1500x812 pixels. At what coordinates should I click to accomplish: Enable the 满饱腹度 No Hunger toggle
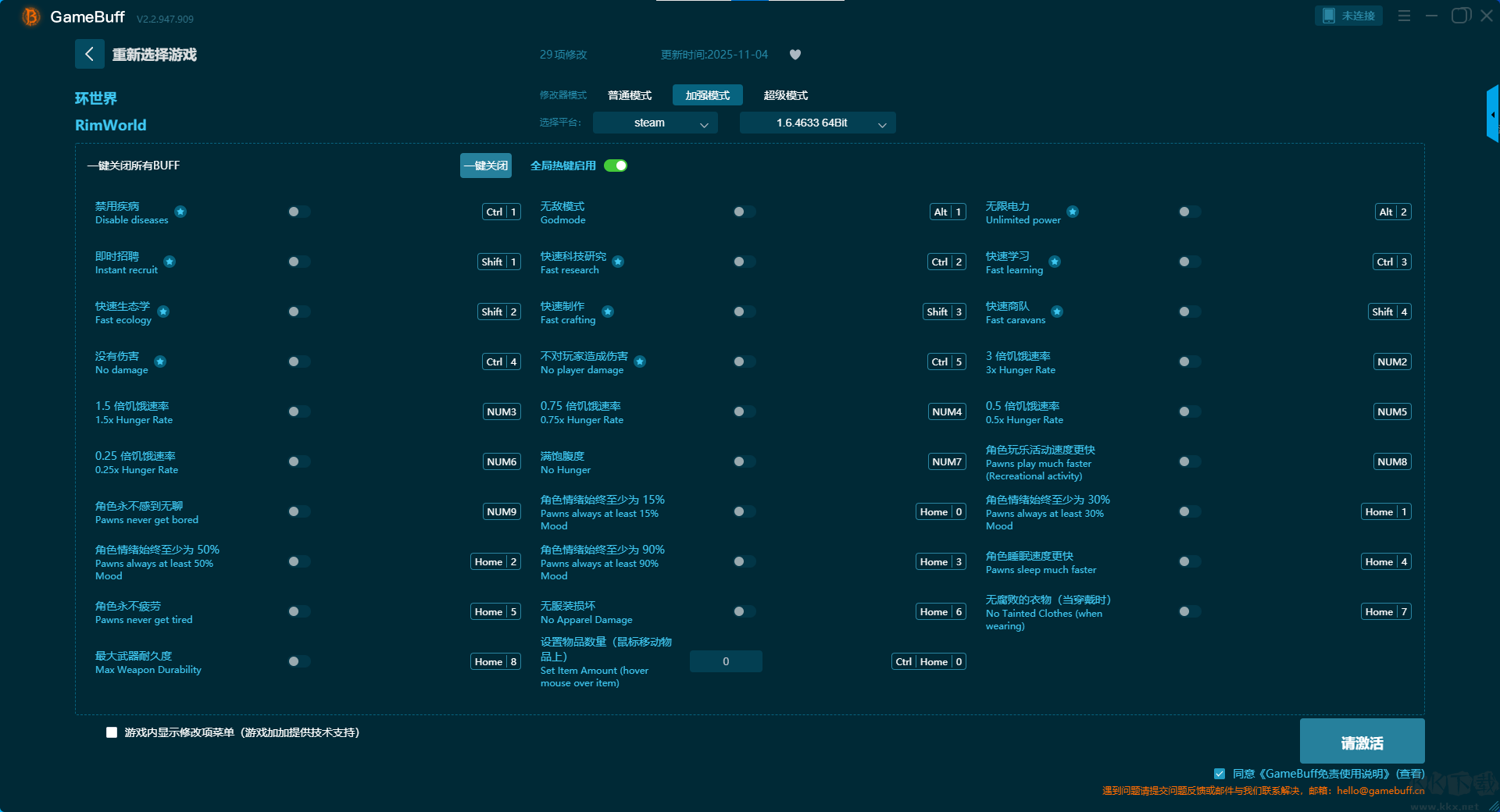click(742, 461)
